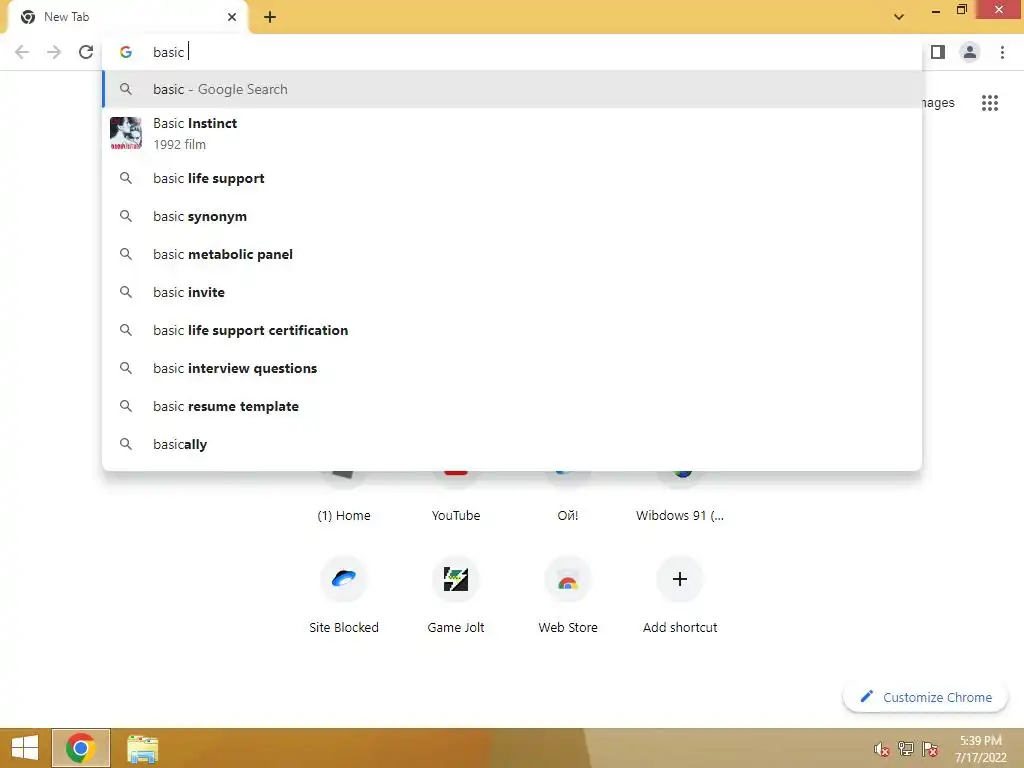Select basic metabolic panel suggestion
This screenshot has height=768, width=1024.
click(x=512, y=254)
